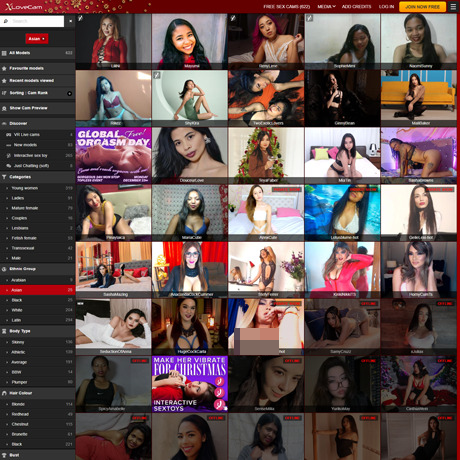Select VR Live cams filter

(x=37, y=135)
